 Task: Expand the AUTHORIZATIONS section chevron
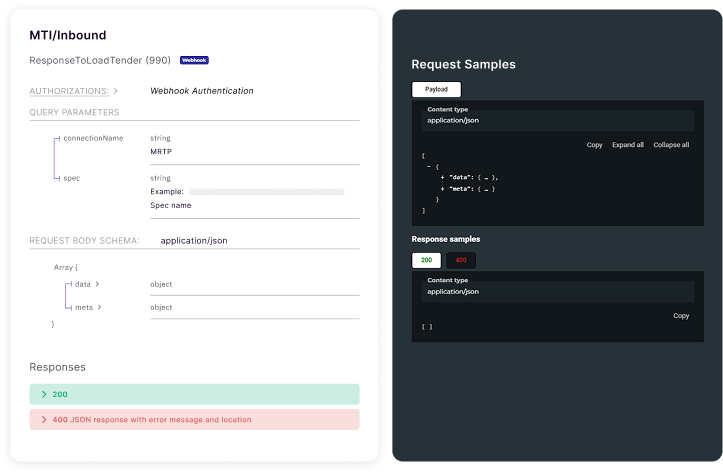click(x=115, y=91)
